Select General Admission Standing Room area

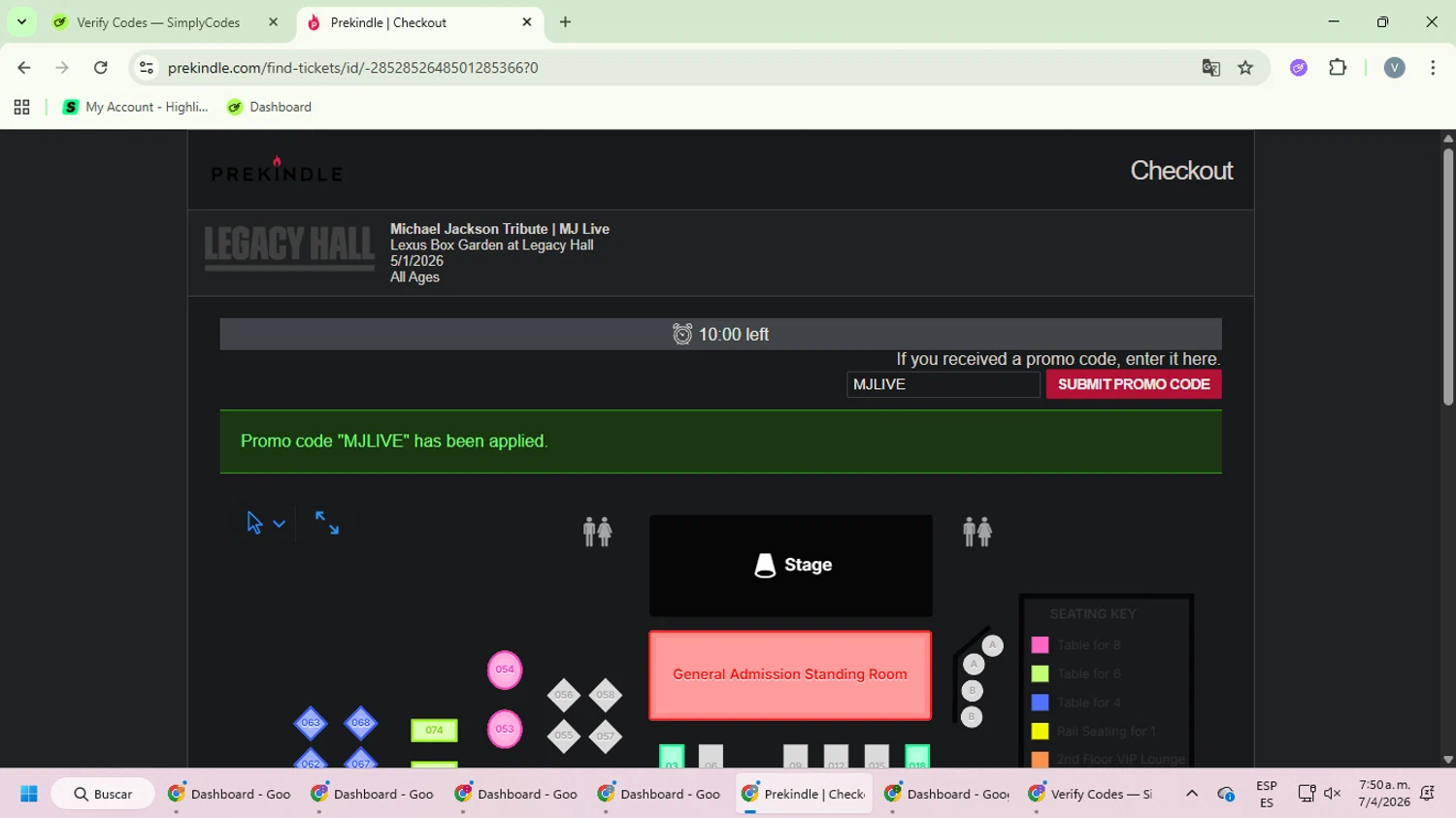pyautogui.click(x=790, y=675)
